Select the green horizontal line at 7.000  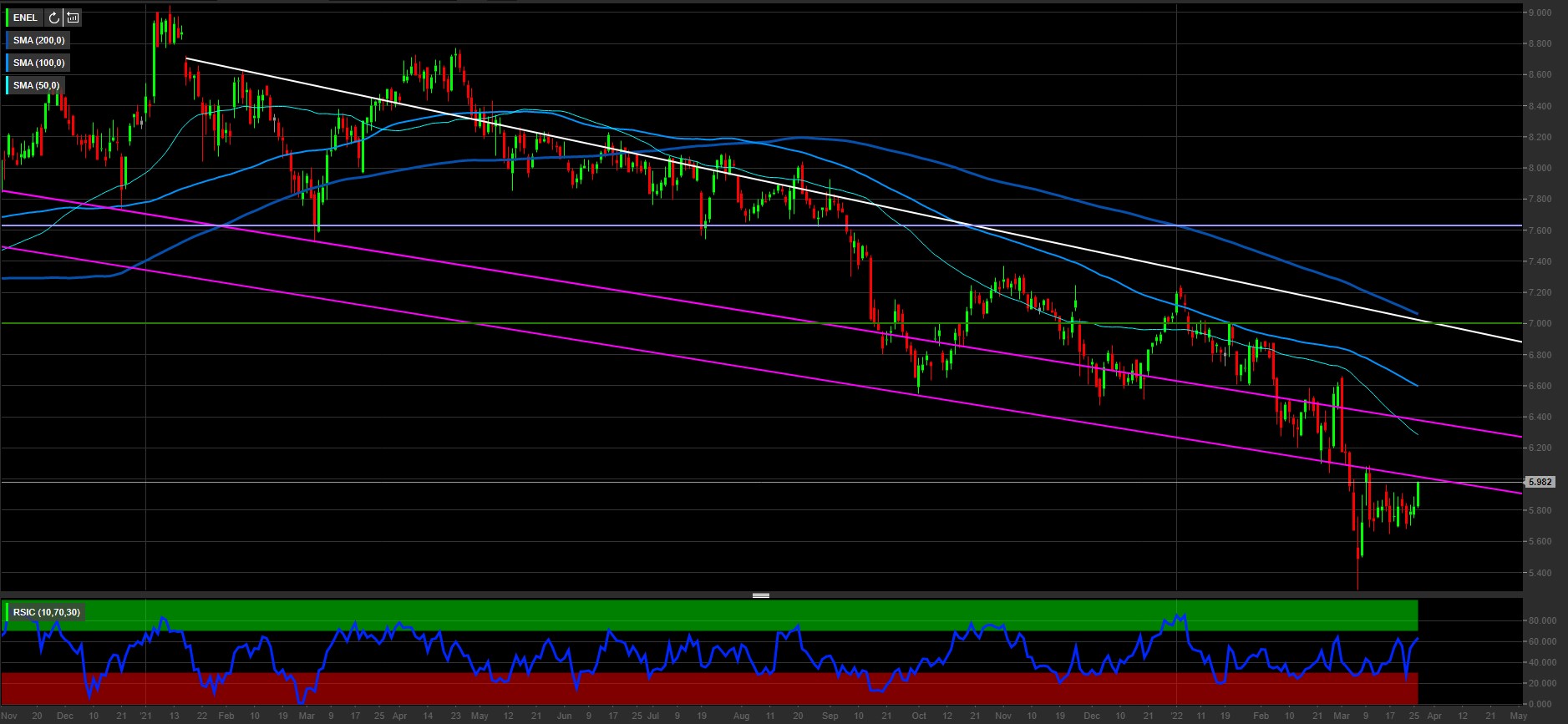click(501, 323)
